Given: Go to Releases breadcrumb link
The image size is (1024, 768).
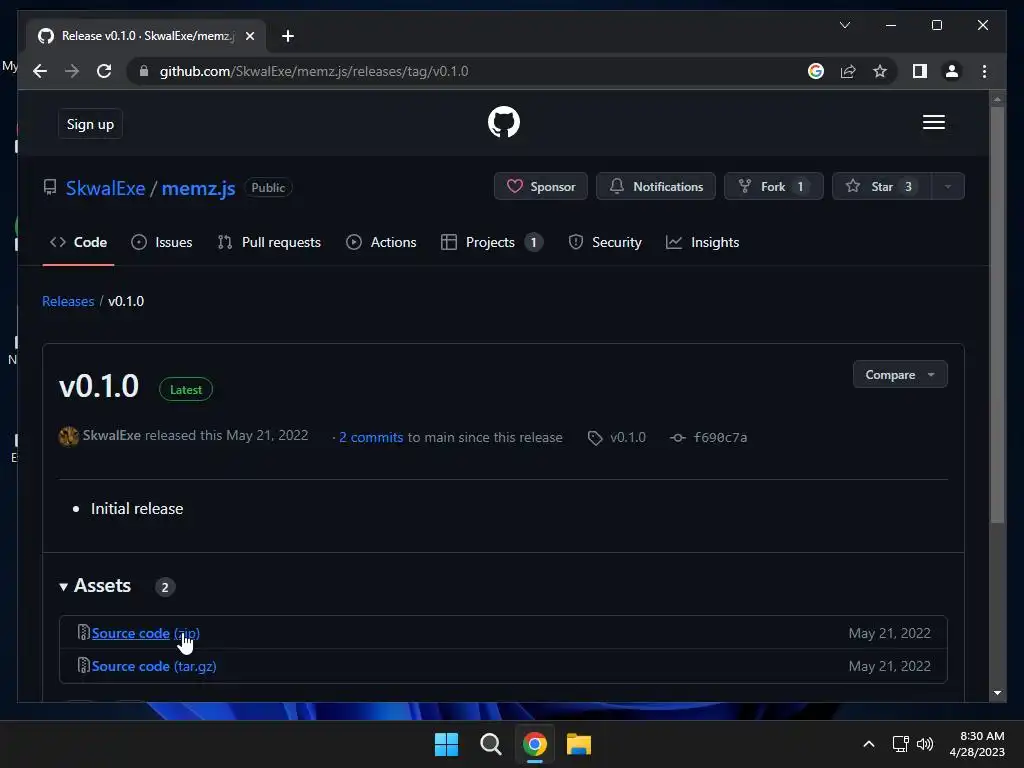Looking at the screenshot, I should point(68,301).
